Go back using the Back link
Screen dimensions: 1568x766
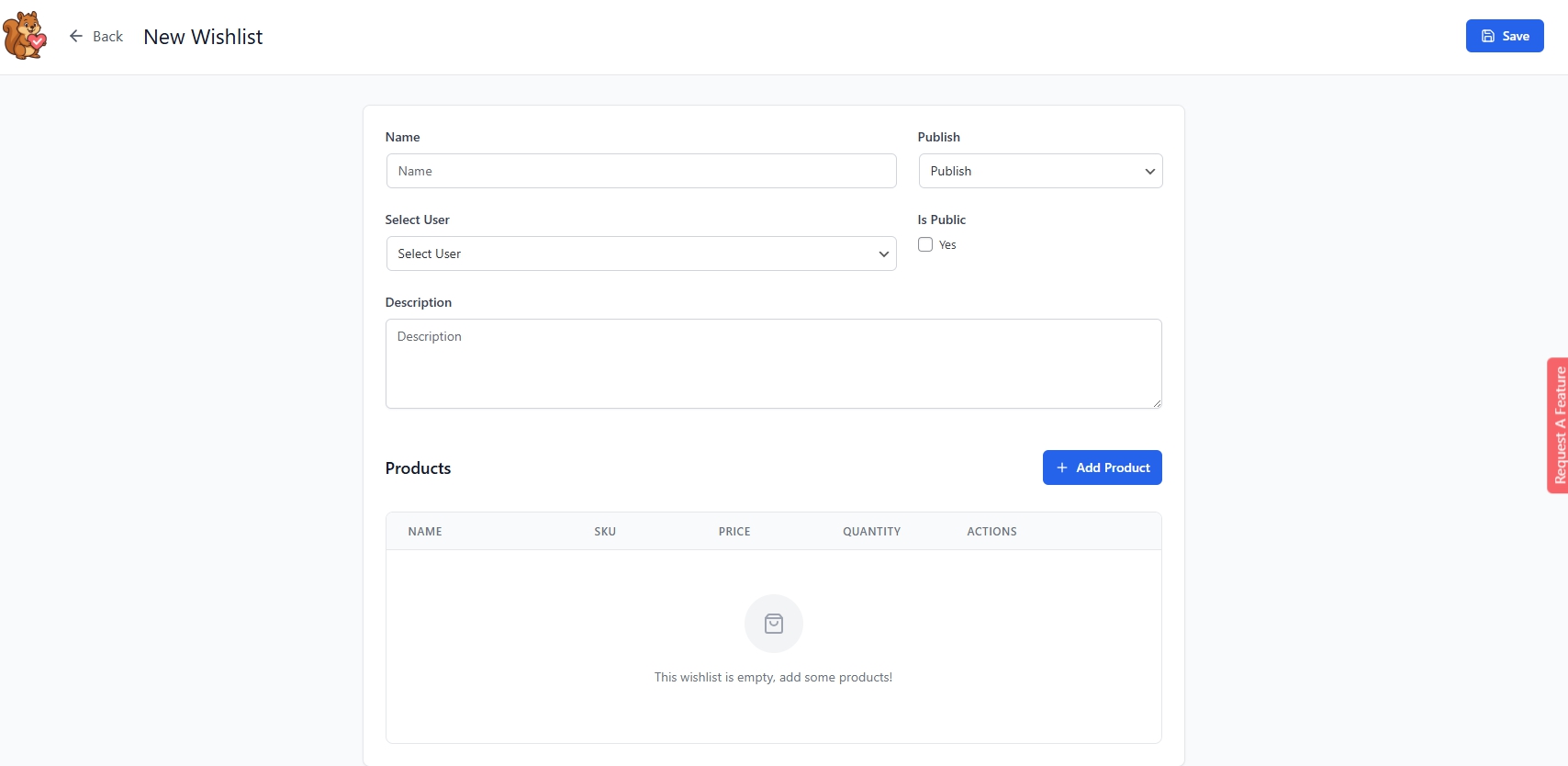tap(107, 37)
